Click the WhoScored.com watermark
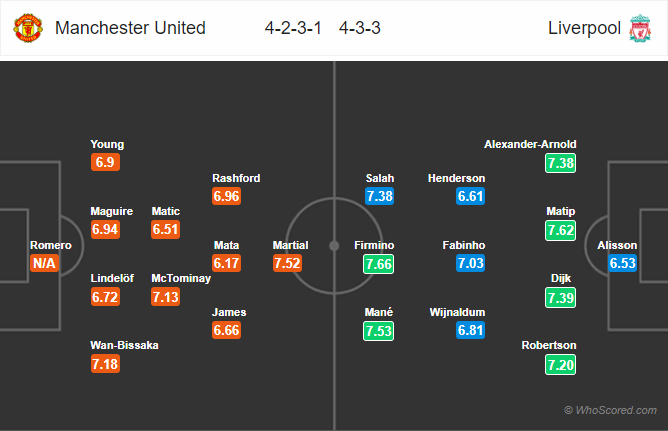This screenshot has height=431, width=668. pyautogui.click(x=610, y=410)
